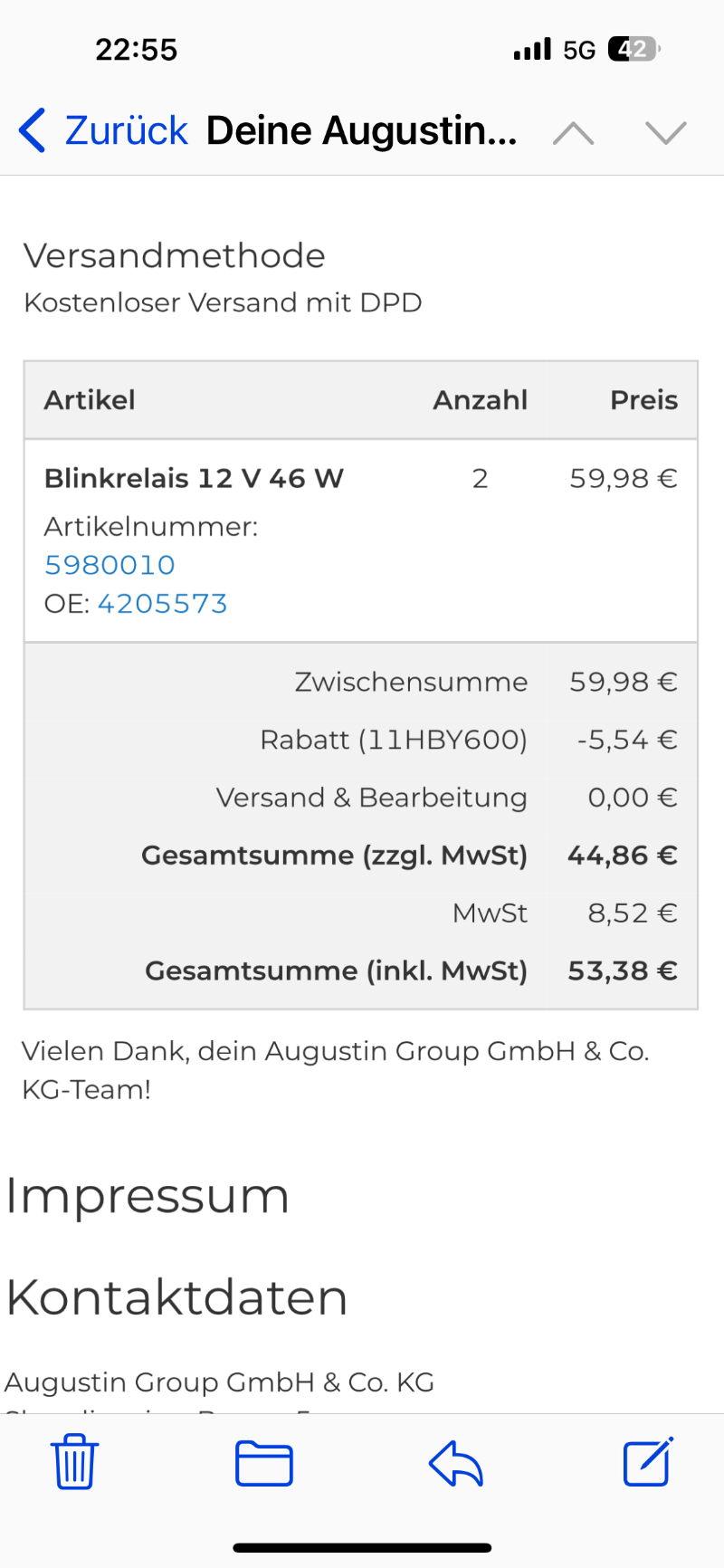Tap the blue back chevron icon

pos(33,130)
